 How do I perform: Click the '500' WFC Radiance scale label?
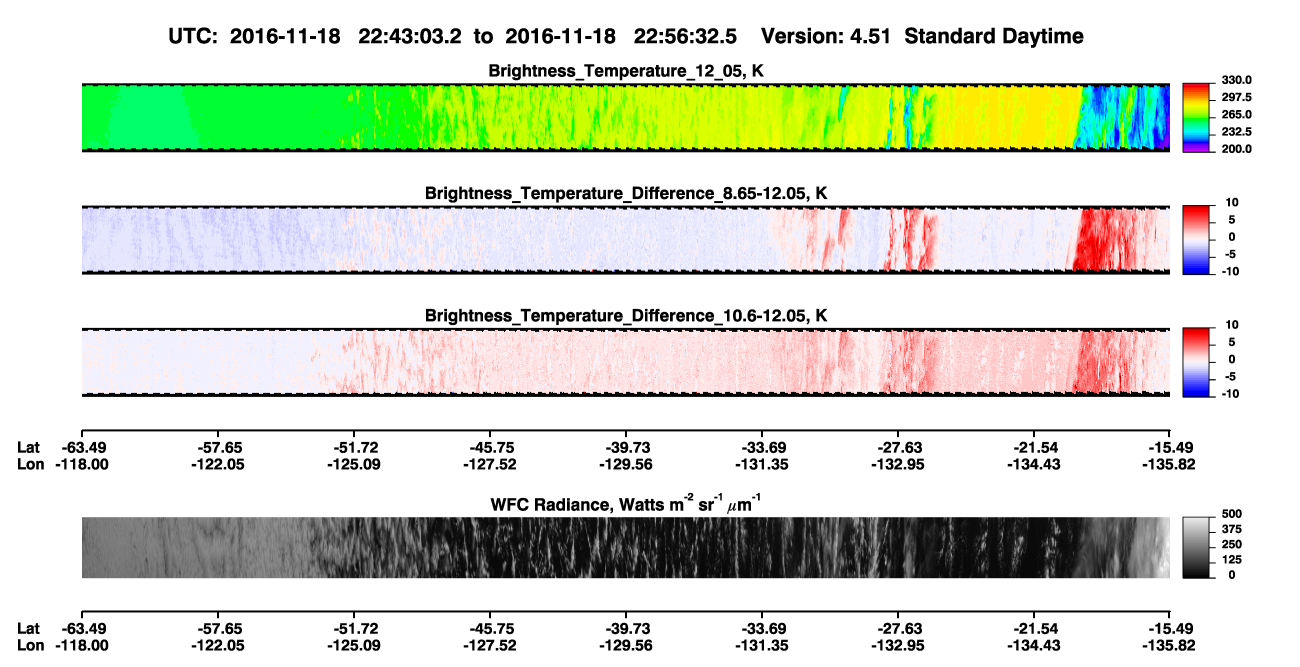click(x=1231, y=515)
